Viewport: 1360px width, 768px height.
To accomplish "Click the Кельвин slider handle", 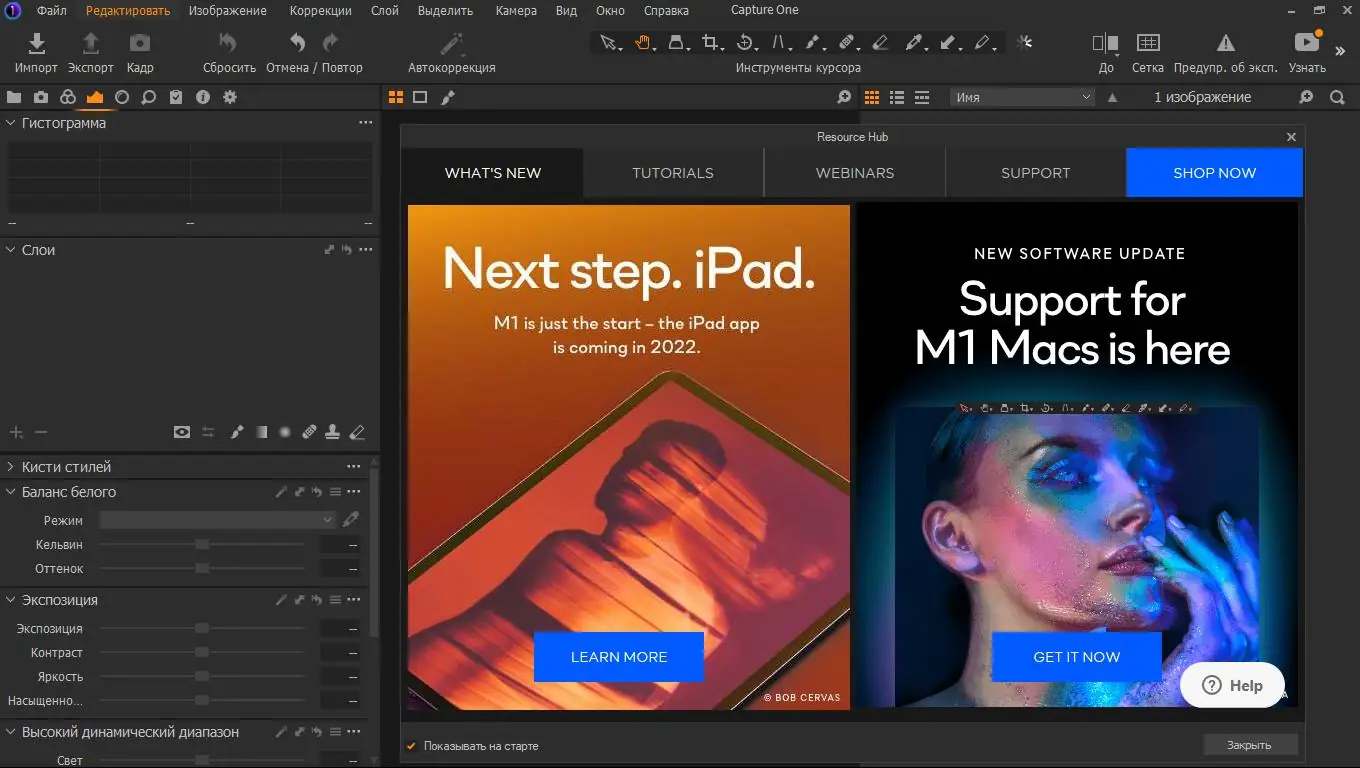I will [x=202, y=544].
